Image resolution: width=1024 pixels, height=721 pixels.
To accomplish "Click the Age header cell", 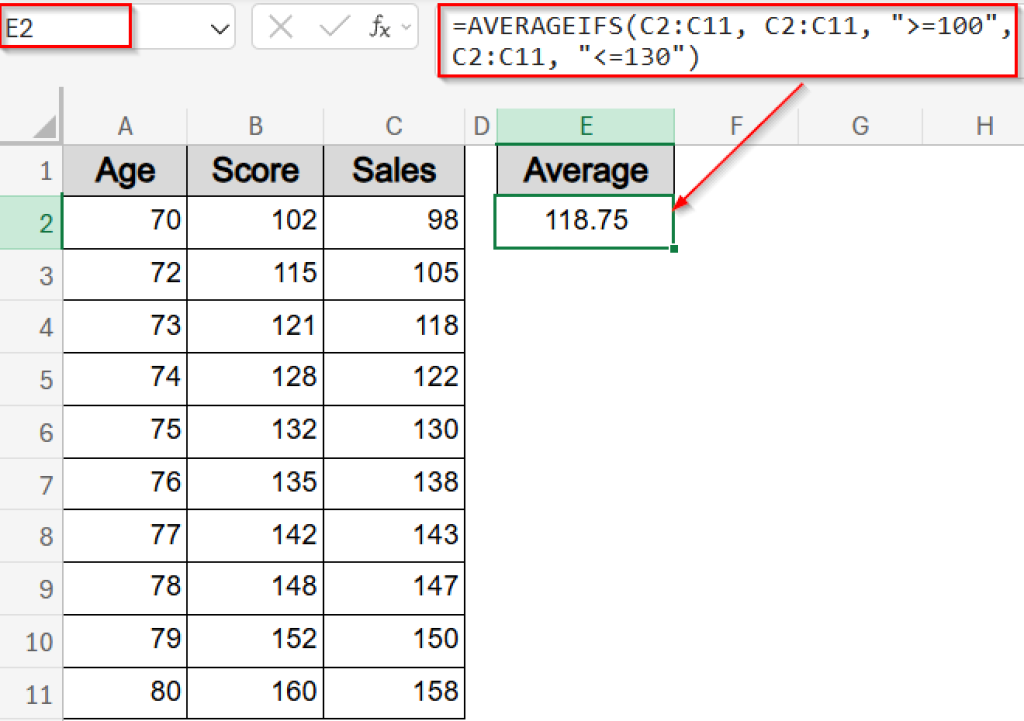I will coord(124,170).
